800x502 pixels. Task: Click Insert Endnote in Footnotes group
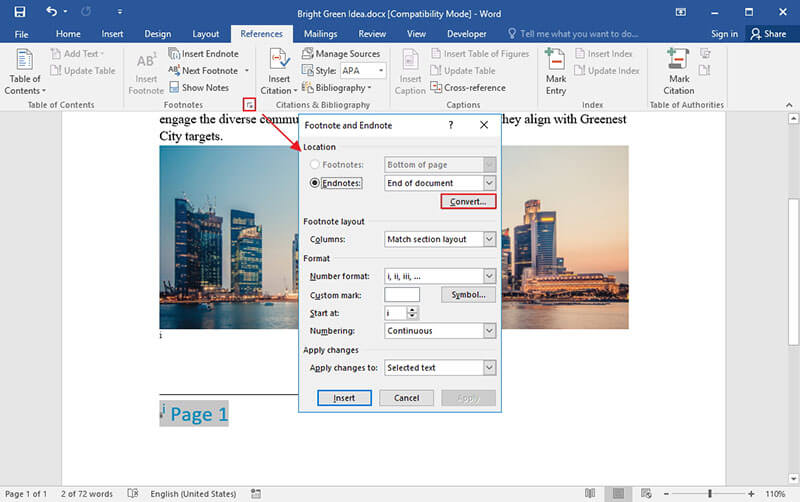coord(204,54)
